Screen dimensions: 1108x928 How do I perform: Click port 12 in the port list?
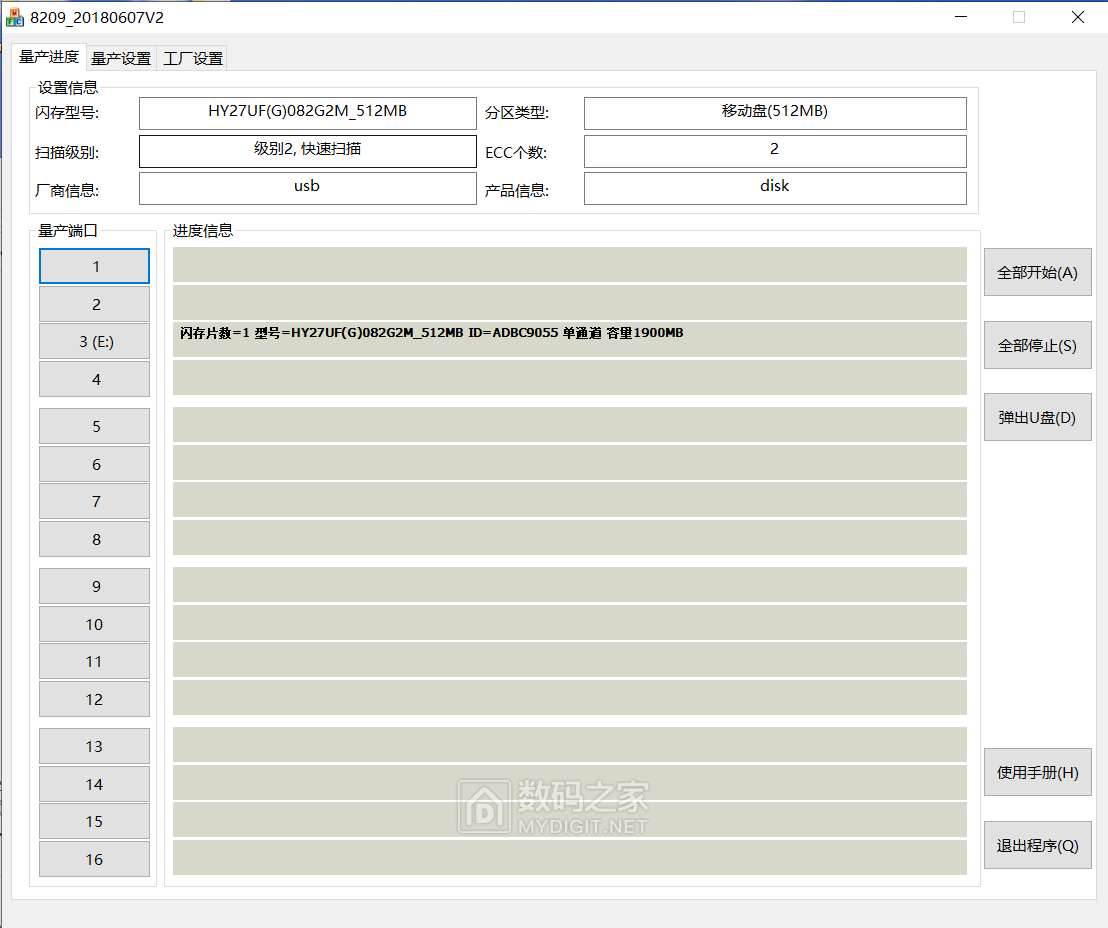pyautogui.click(x=94, y=698)
